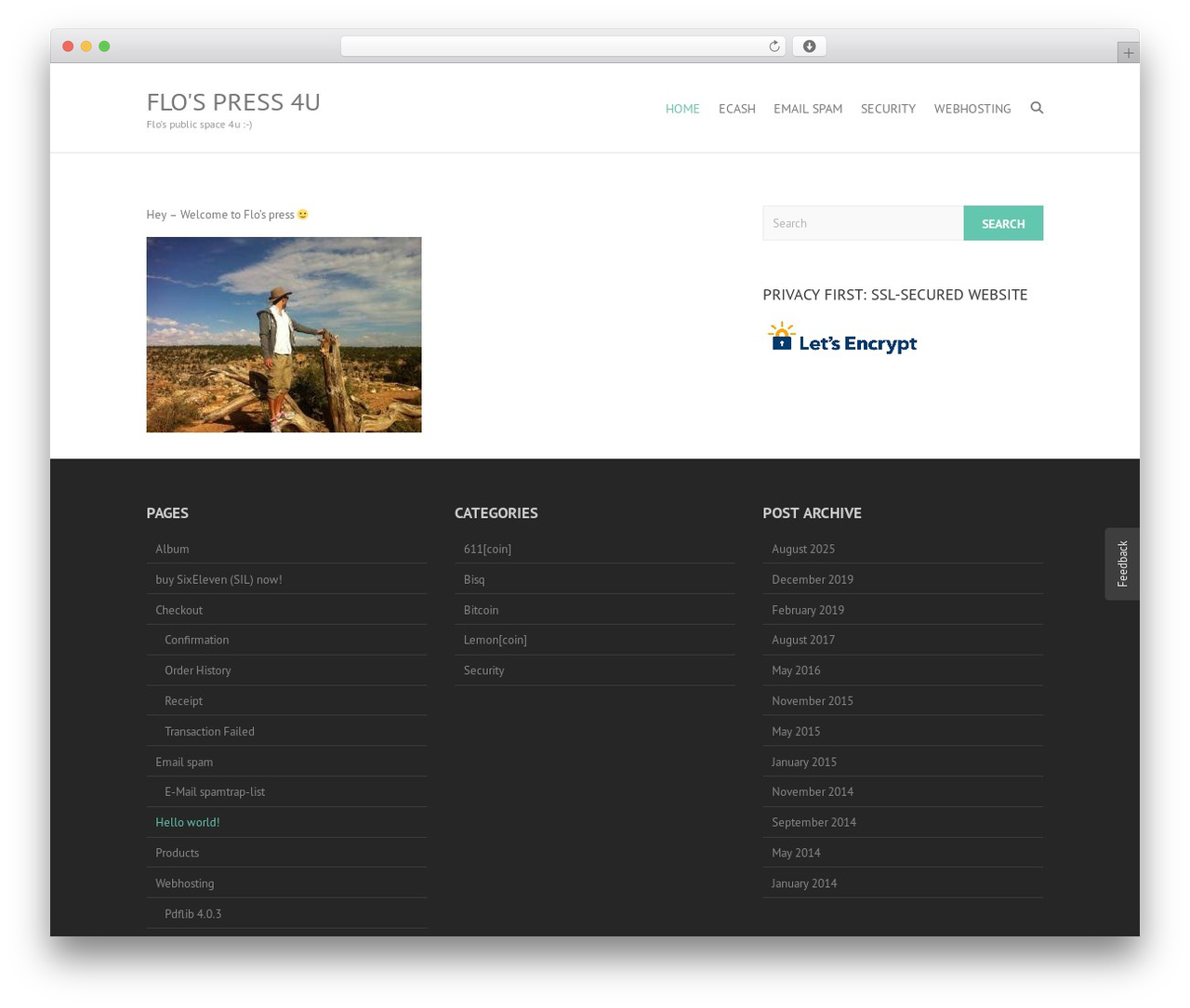The image size is (1190, 1008).
Task: Open the Order History link
Action: pos(197,670)
